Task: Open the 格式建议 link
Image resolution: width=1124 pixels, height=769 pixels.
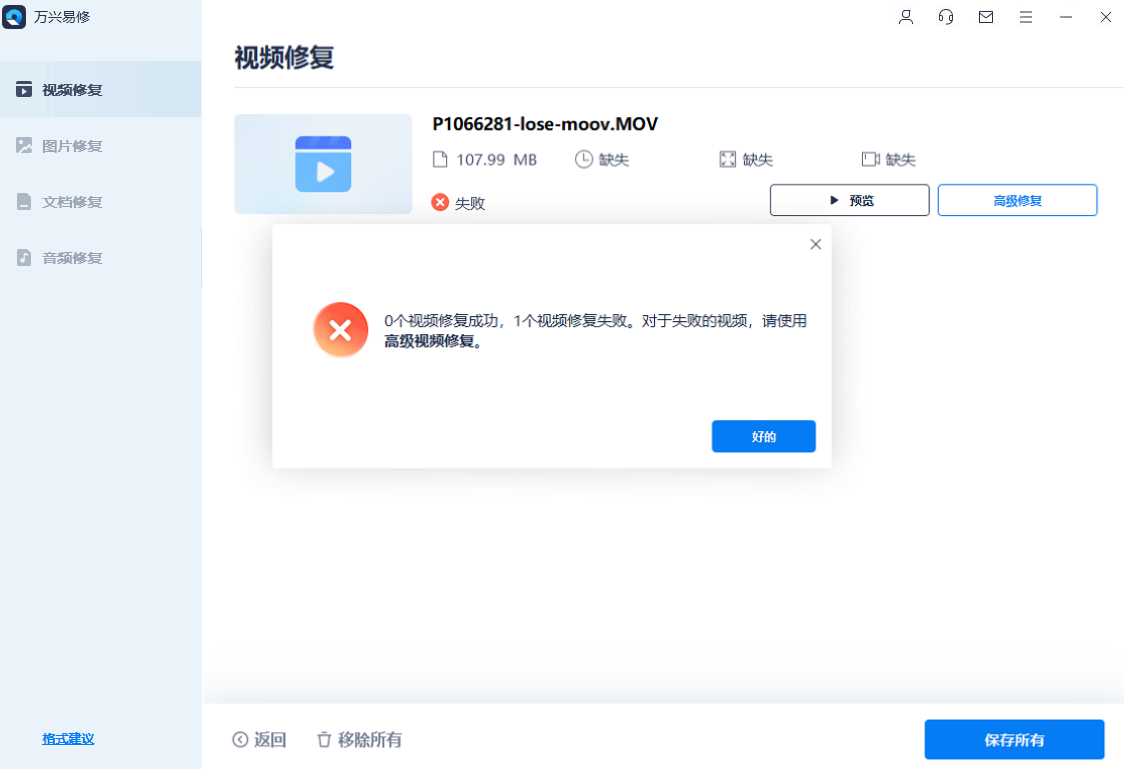Action: (x=67, y=738)
